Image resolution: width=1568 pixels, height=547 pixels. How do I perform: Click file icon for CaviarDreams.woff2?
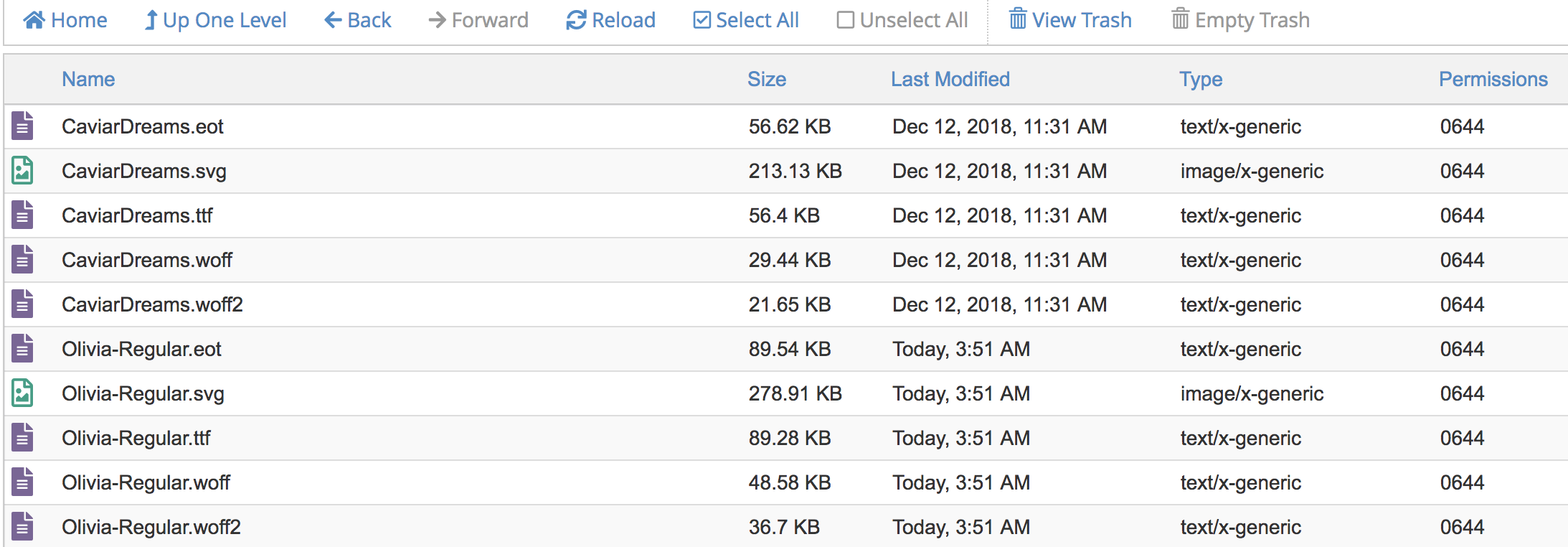click(22, 304)
